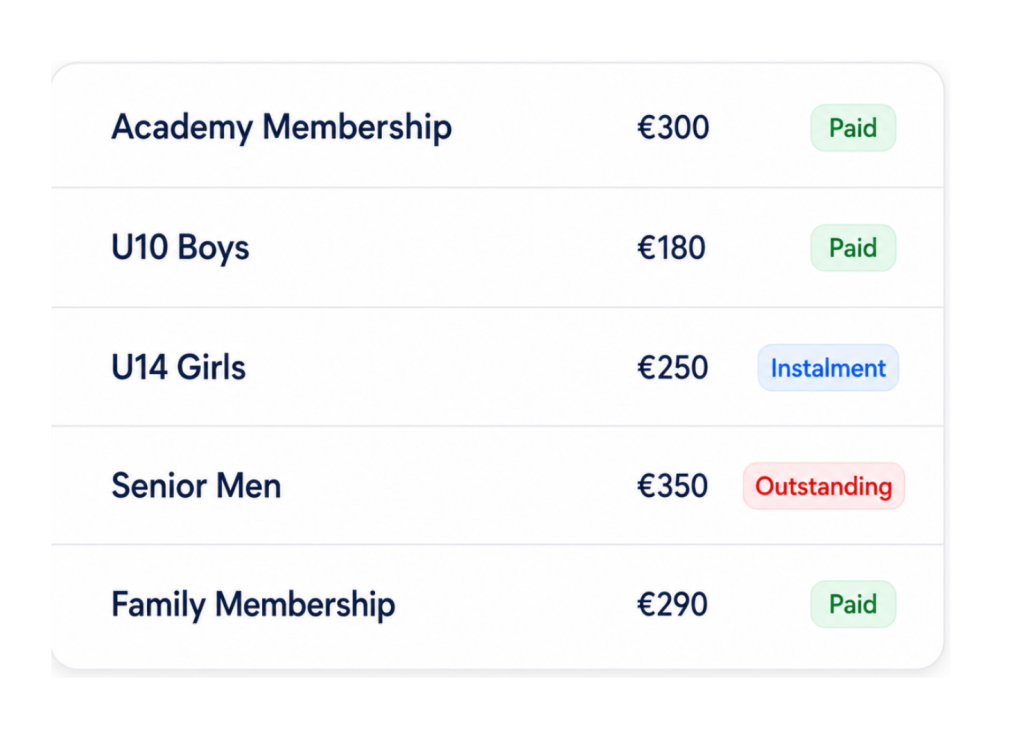Click the €350 Senior Men fee

coord(673,486)
